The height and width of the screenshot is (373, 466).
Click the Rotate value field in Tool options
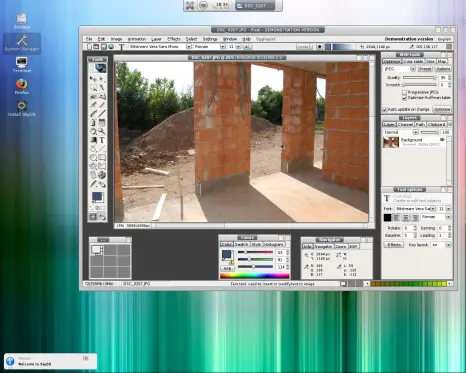[407, 228]
